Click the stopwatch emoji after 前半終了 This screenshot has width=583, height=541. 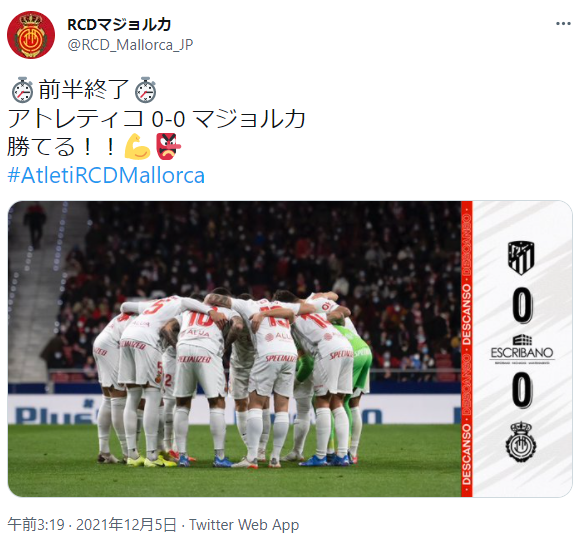pos(145,90)
